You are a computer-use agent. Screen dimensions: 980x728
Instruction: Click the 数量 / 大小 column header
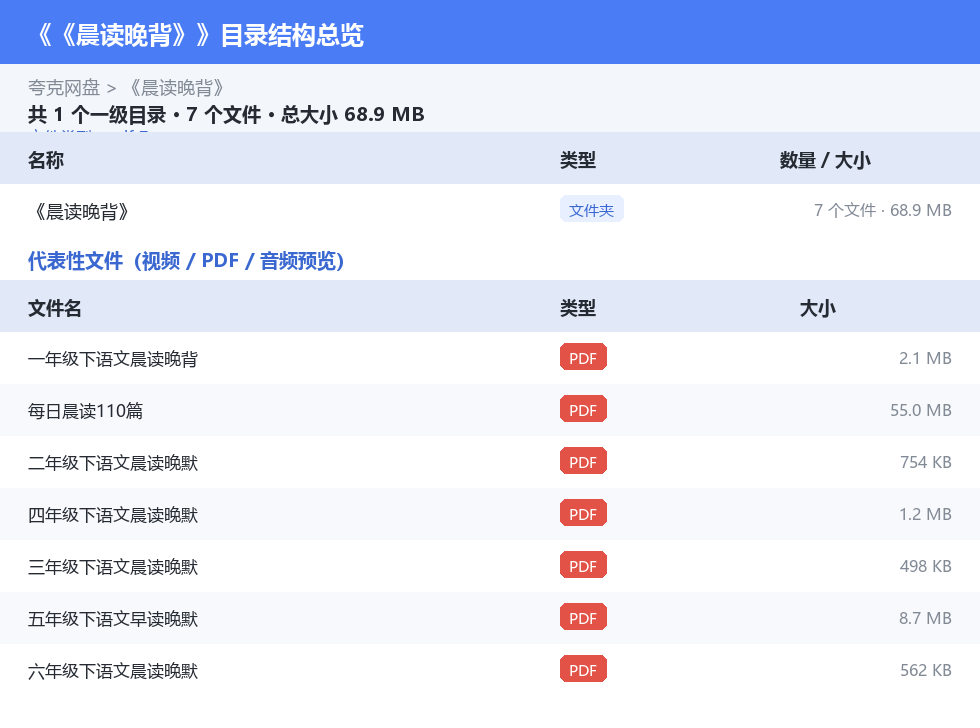tap(825, 160)
